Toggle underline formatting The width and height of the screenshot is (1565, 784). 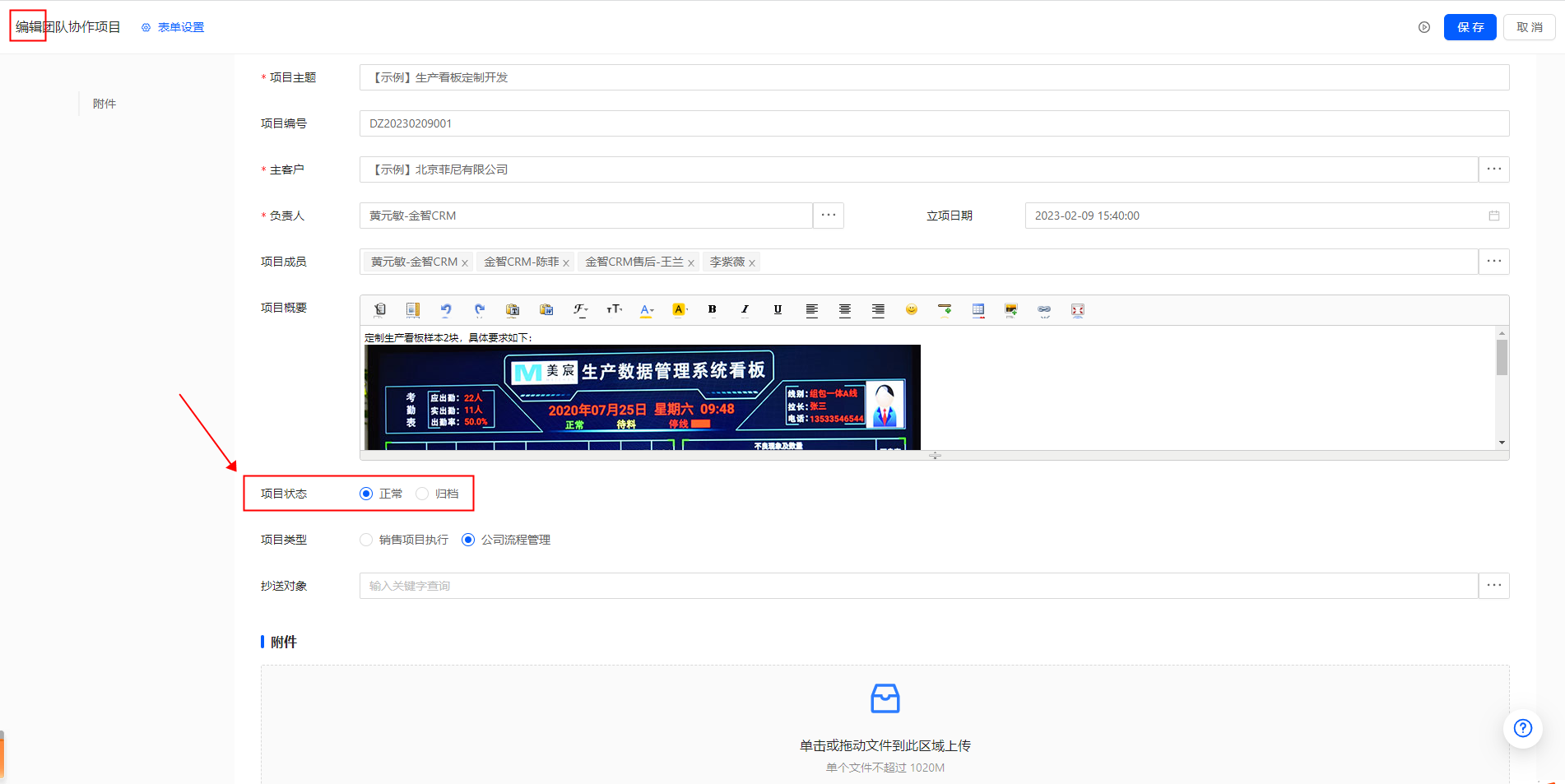pos(778,310)
